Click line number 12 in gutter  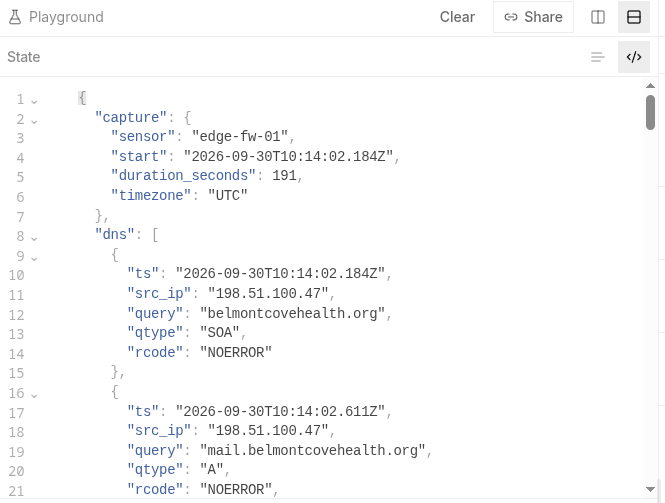click(17, 315)
